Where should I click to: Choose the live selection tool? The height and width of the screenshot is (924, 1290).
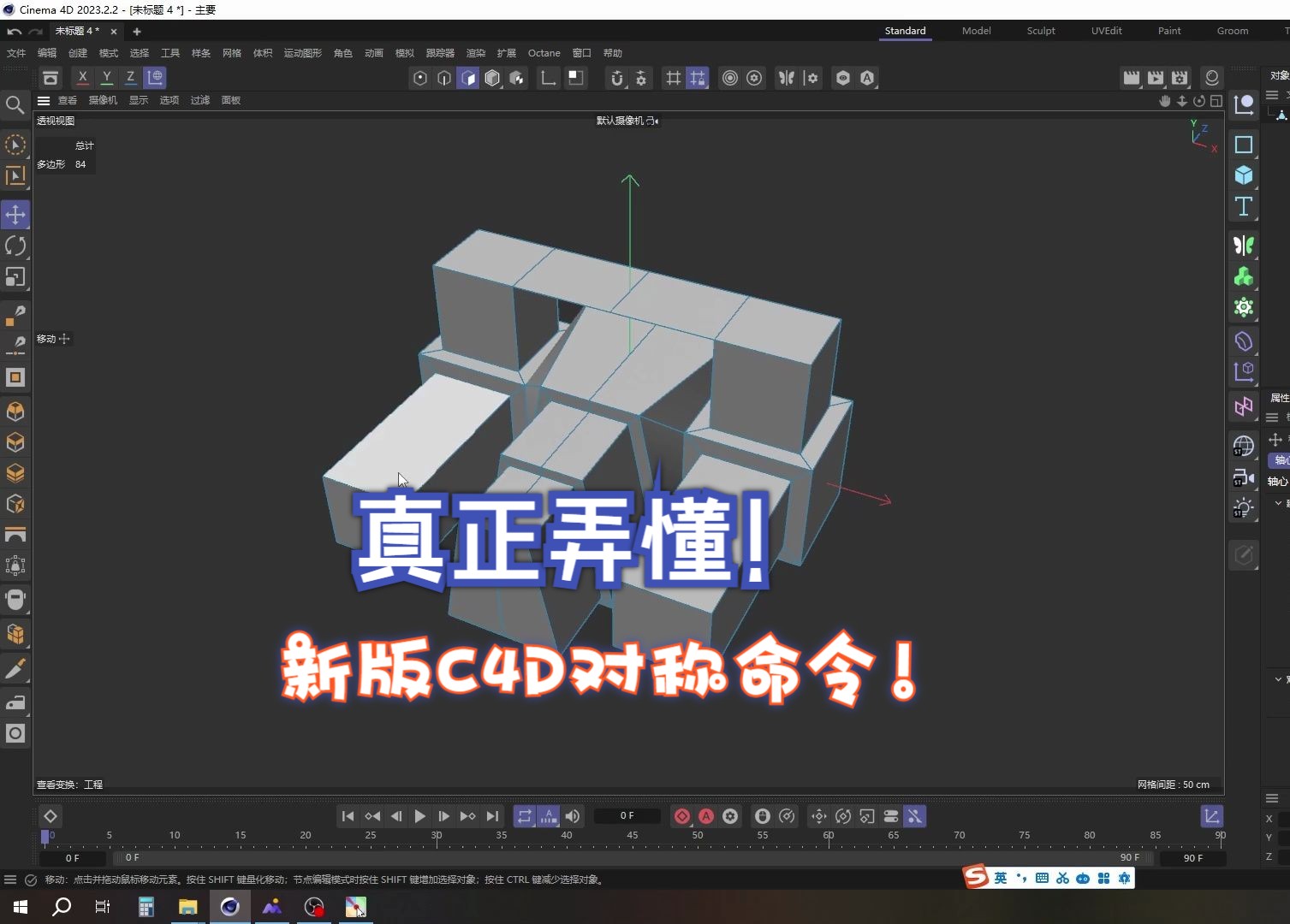pos(15,145)
